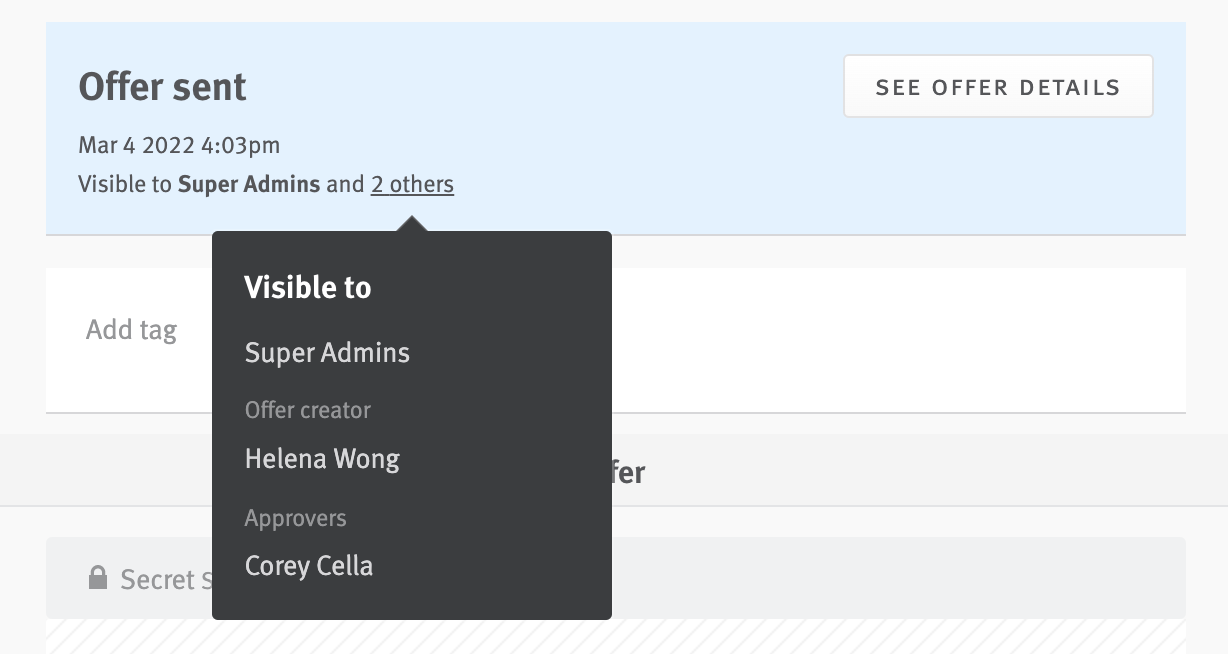The image size is (1228, 654).
Task: Click the tooltip's pointer arrow
Action: point(412,220)
